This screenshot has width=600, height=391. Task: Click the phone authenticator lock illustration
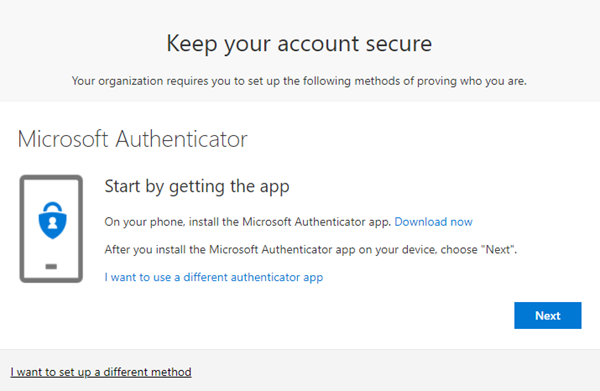pyautogui.click(x=51, y=229)
